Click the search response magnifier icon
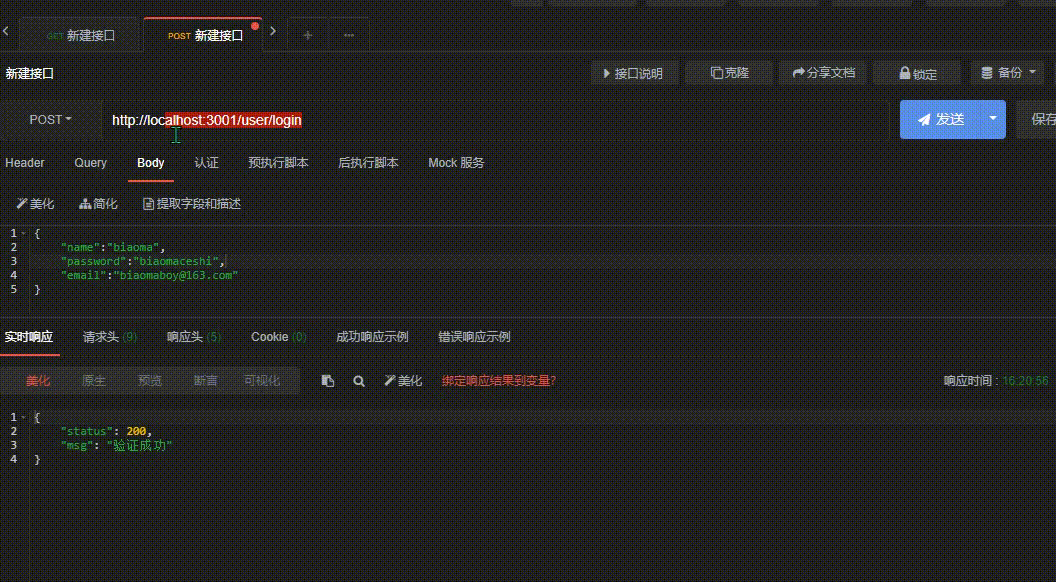The height and width of the screenshot is (582, 1056). (x=359, y=381)
